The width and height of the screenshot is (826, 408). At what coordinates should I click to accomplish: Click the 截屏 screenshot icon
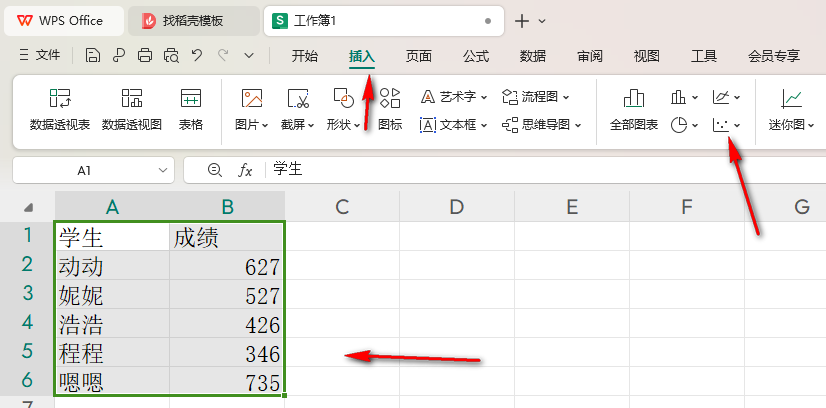tap(298, 98)
